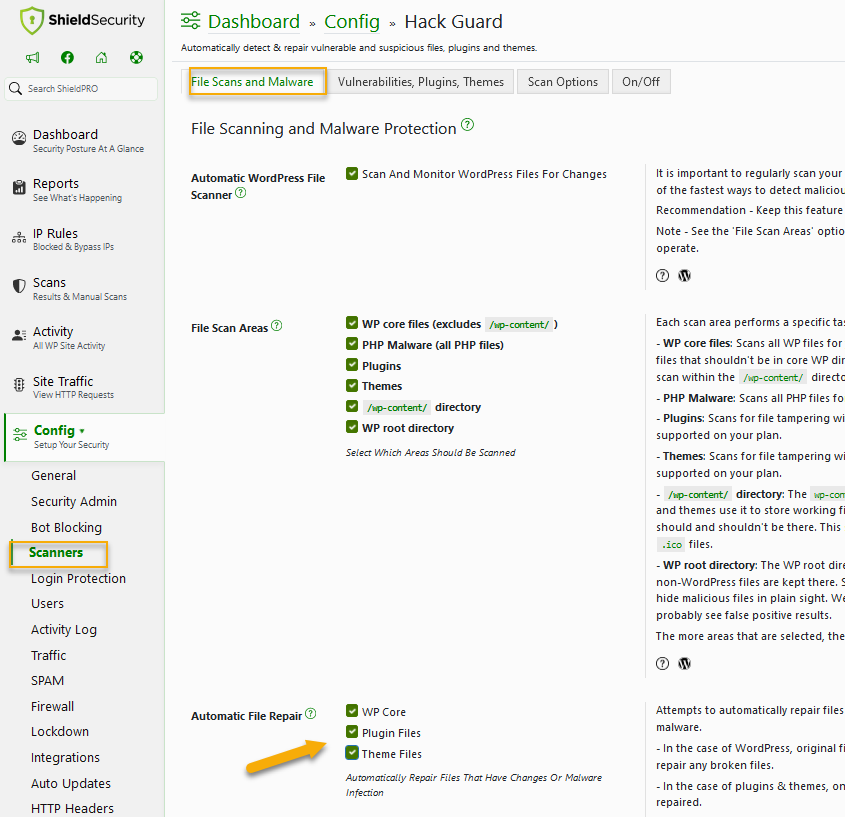
Task: Click the Site Traffic light icon
Action: [x=19, y=384]
